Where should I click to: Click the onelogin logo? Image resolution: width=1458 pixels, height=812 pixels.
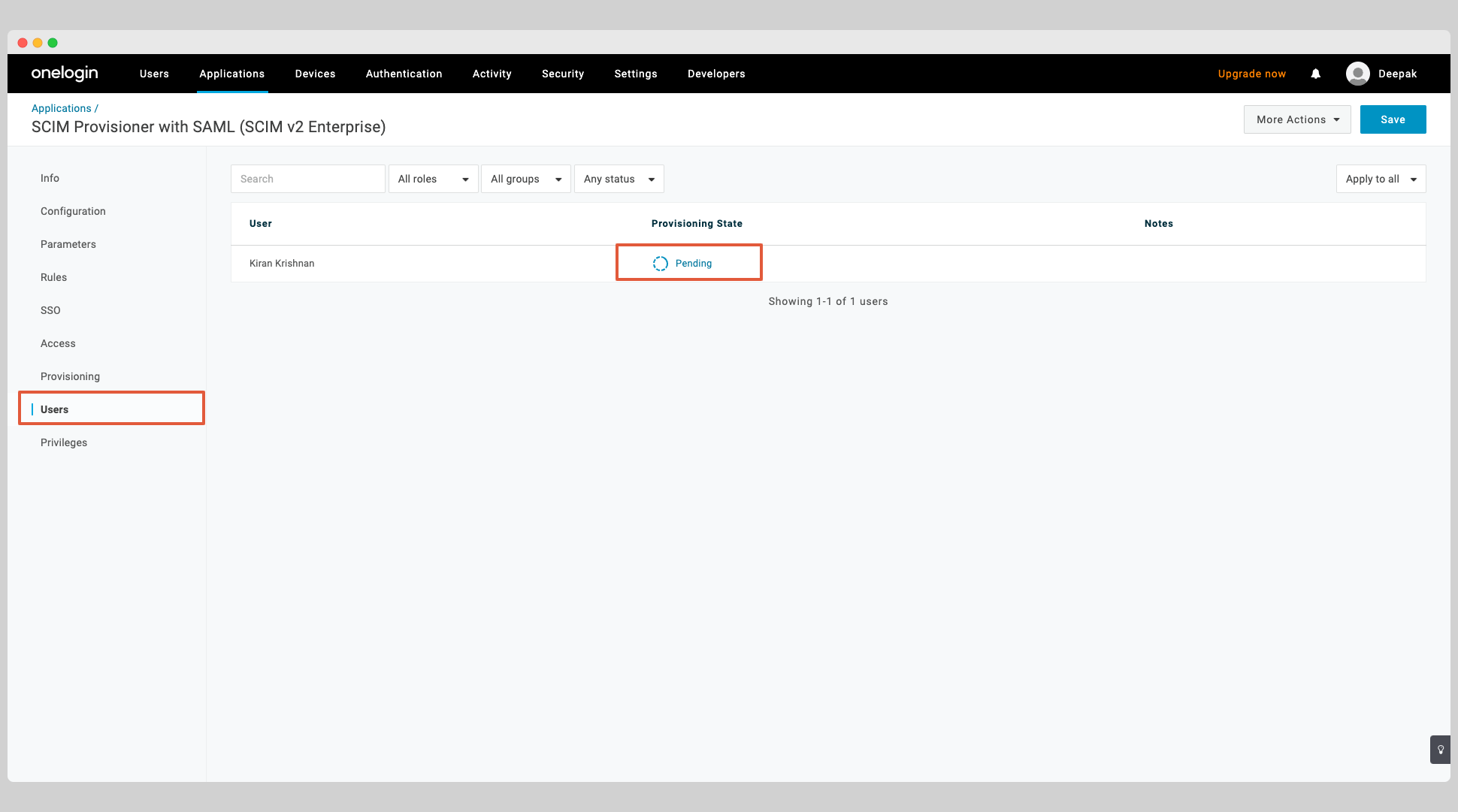point(64,73)
